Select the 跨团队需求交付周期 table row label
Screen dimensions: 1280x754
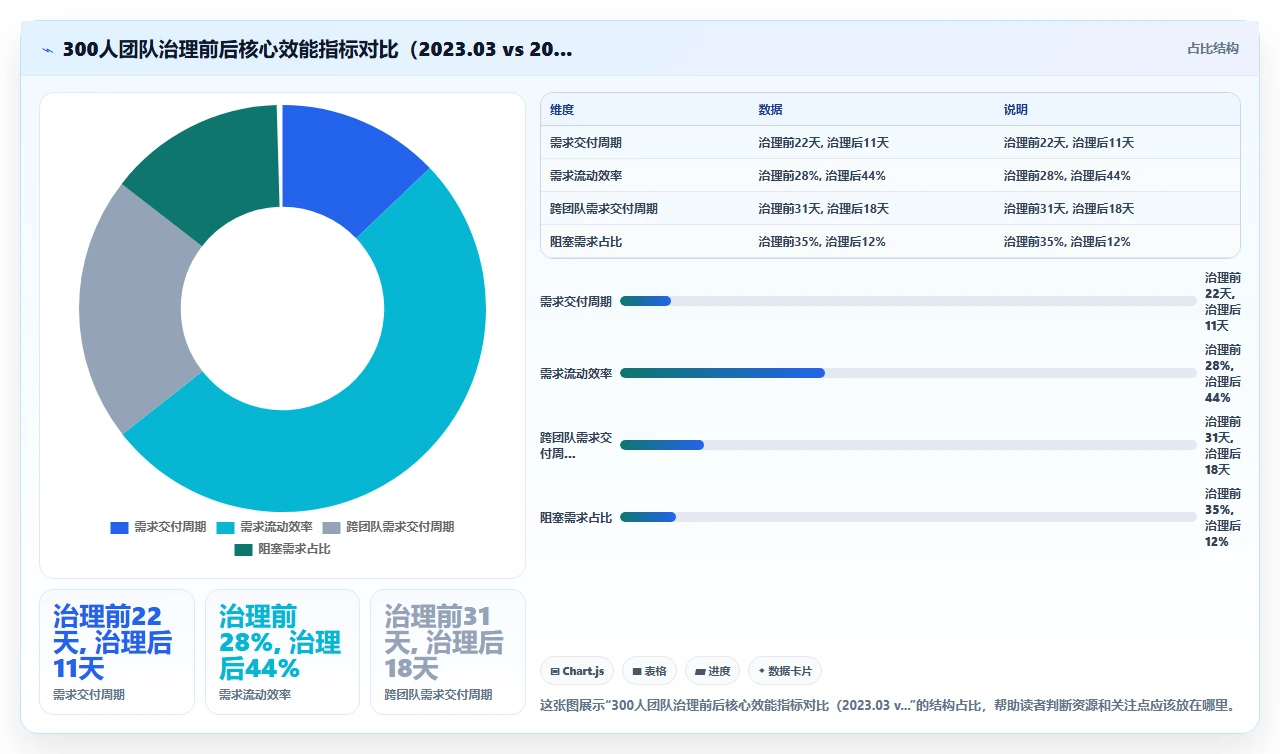[x=604, y=209]
